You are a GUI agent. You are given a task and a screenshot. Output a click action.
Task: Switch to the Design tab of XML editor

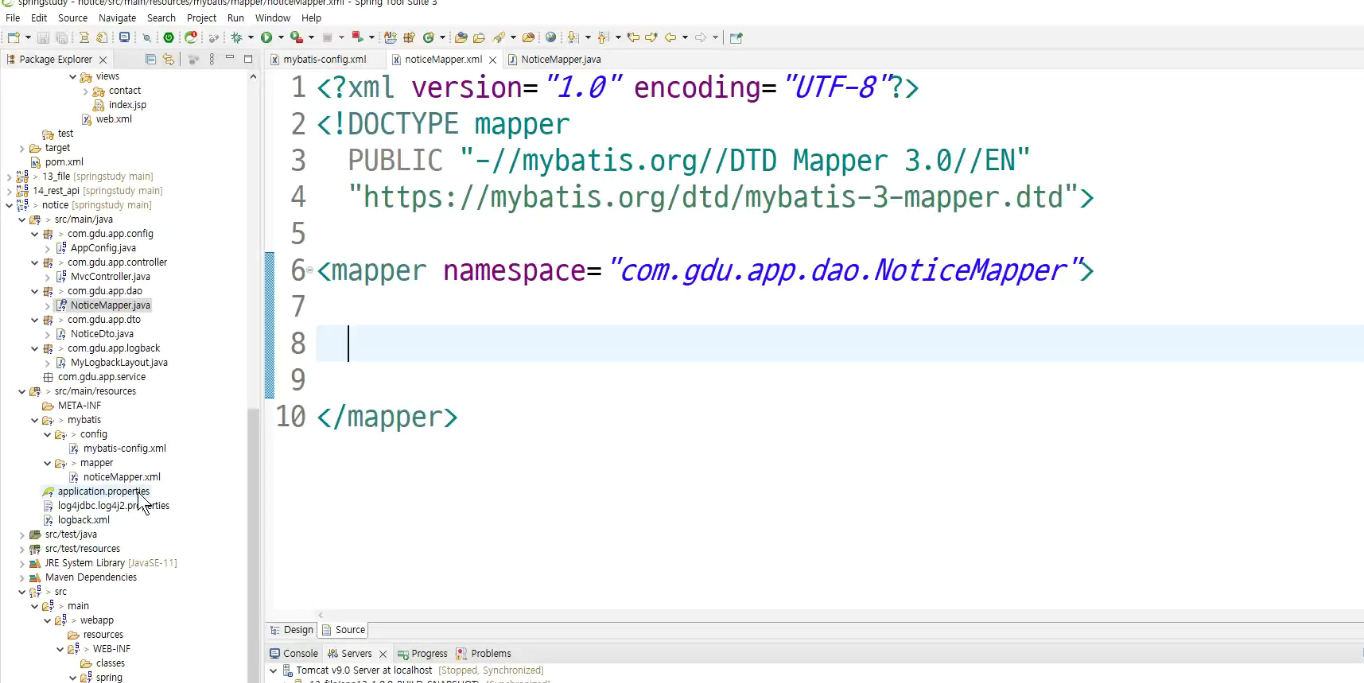pyautogui.click(x=291, y=630)
